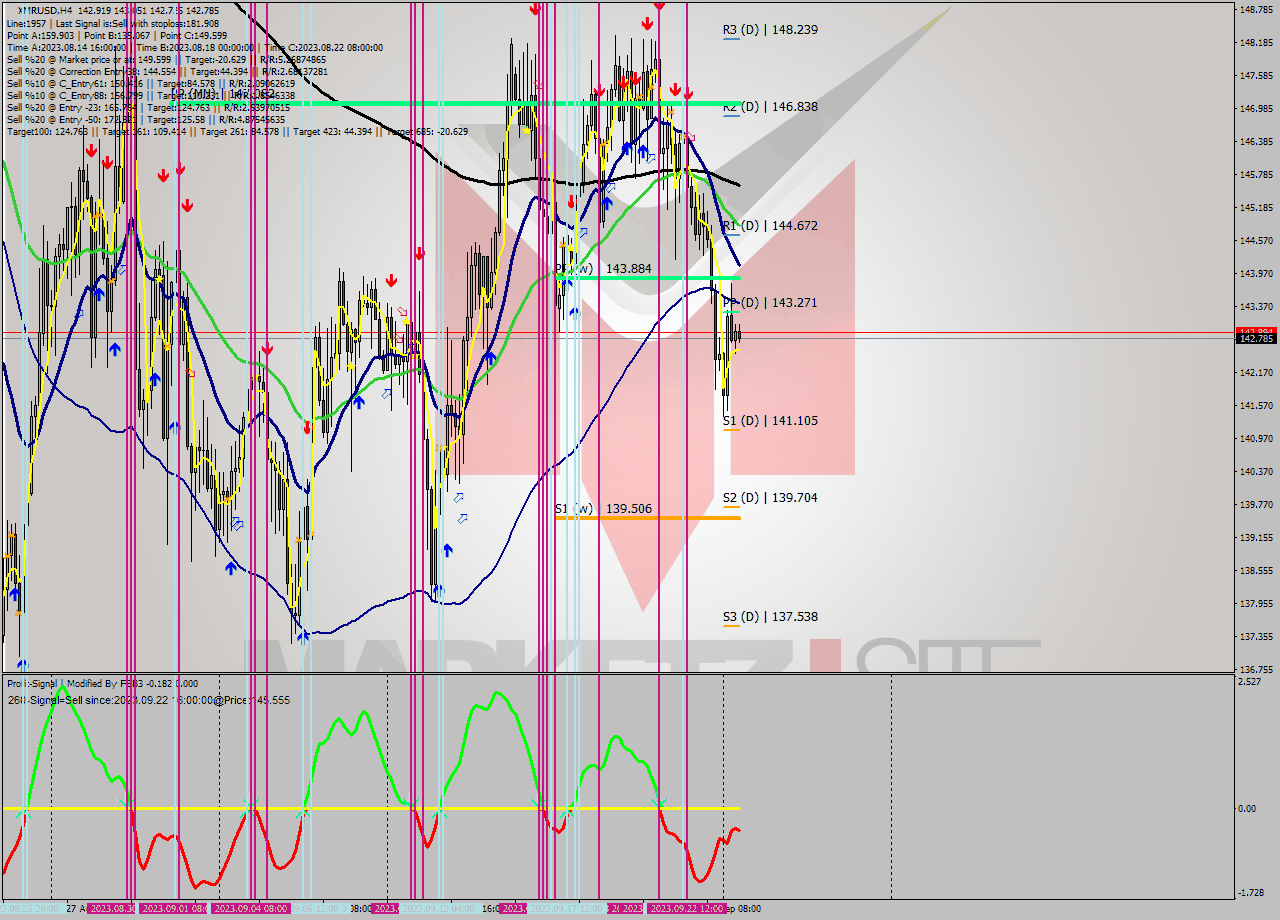Click the 136.755 price axis value
Screen dimensions: 1280x920
click(1256, 670)
